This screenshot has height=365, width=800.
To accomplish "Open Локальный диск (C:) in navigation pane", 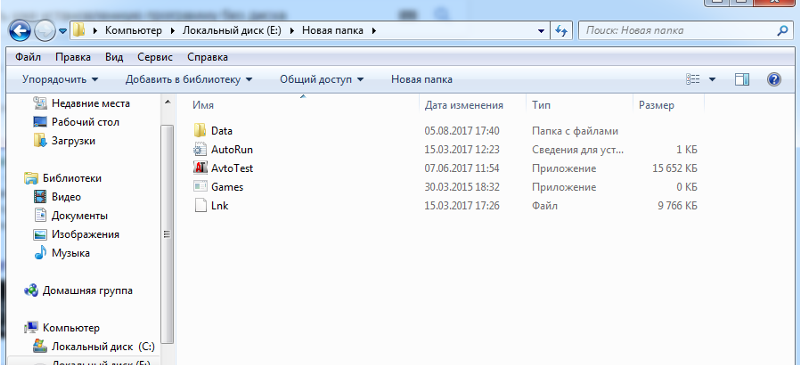I will 103,346.
